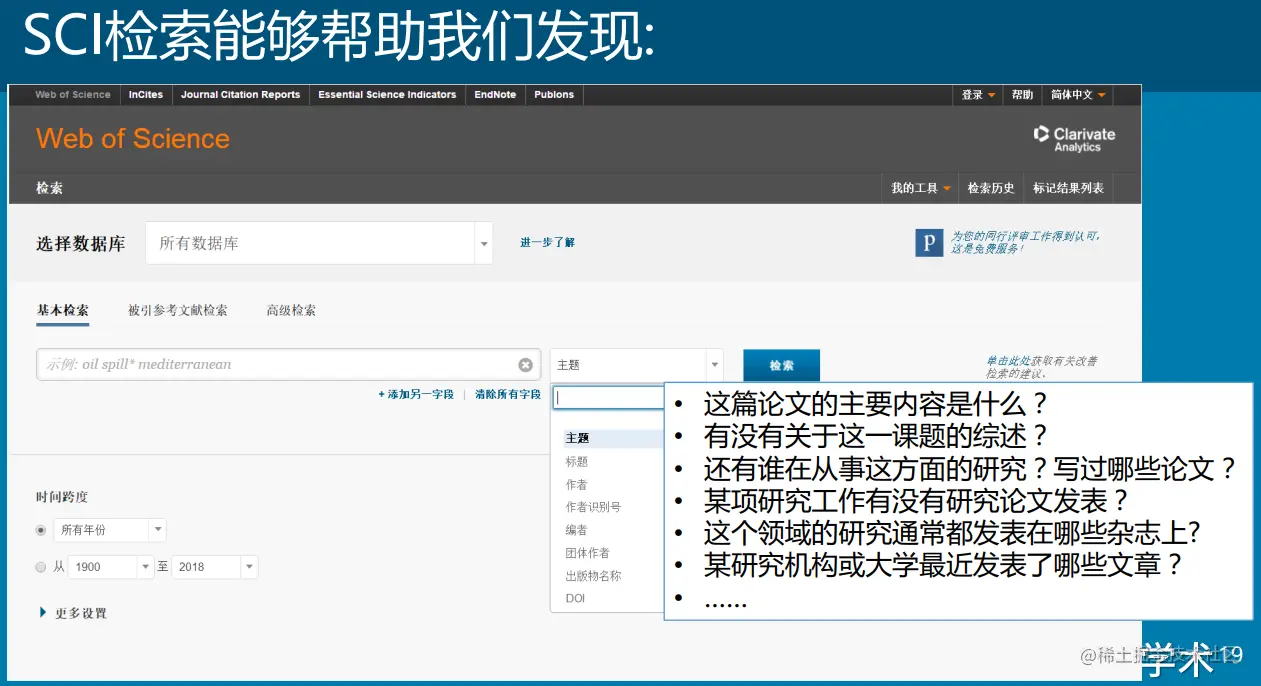Click the Publons P icon

tap(929, 243)
